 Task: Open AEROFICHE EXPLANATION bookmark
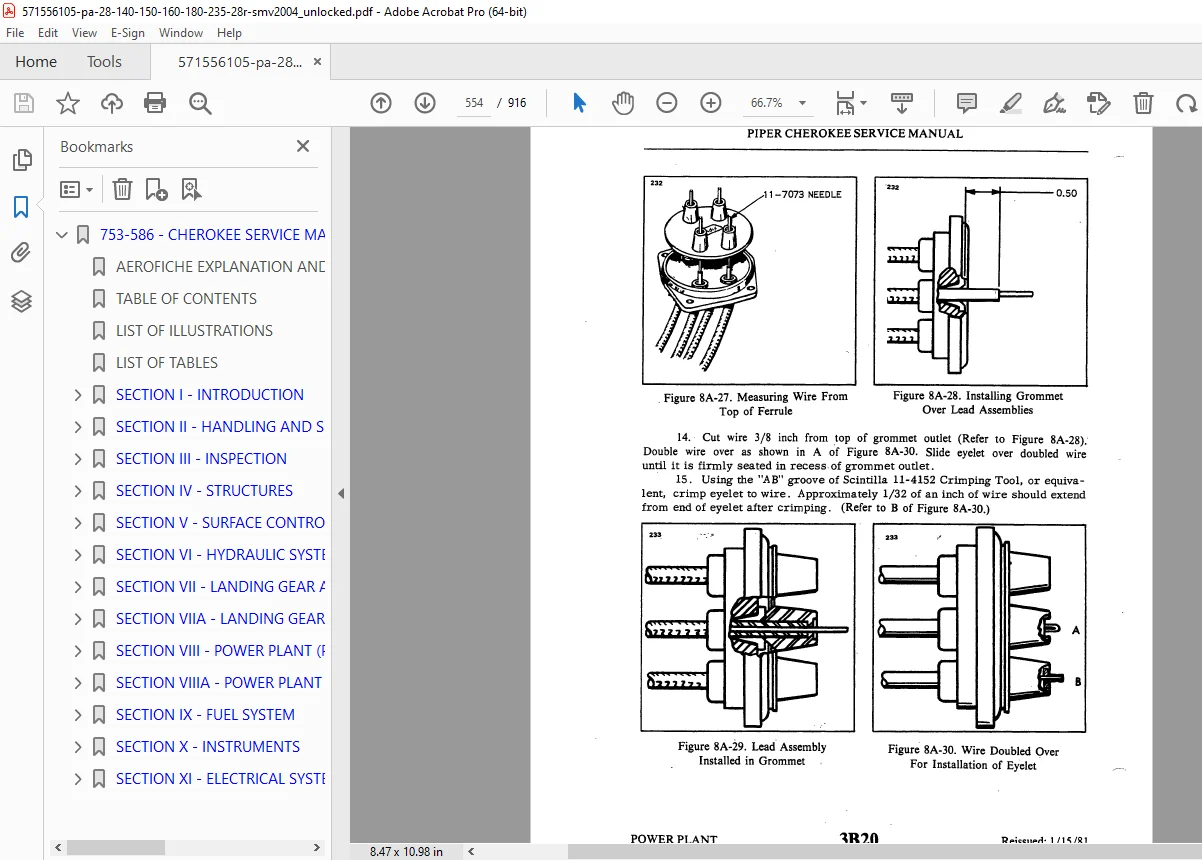(x=220, y=267)
